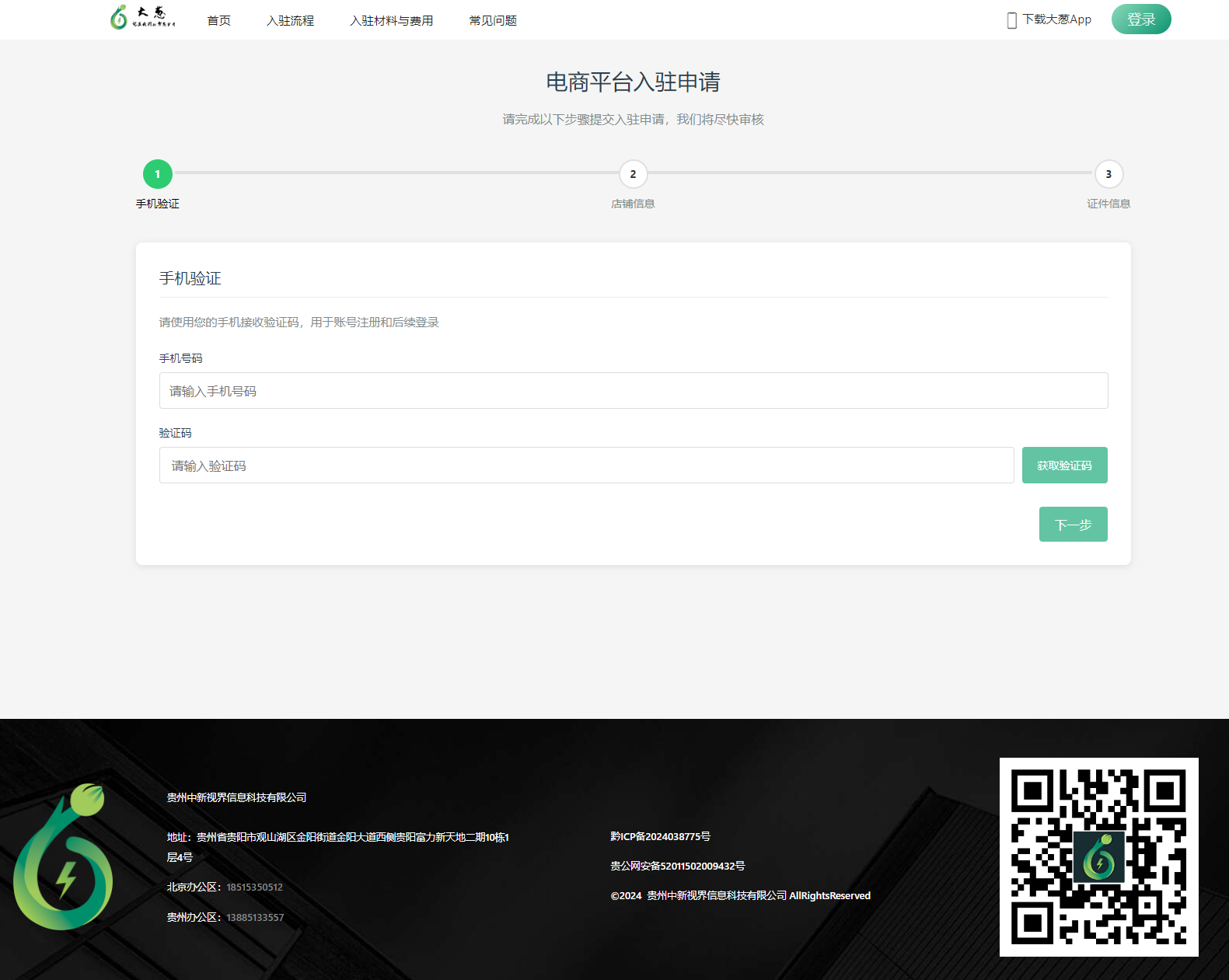Viewport: 1229px width, 980px height.
Task: Click the 下载大葱App link
Action: point(1056,19)
